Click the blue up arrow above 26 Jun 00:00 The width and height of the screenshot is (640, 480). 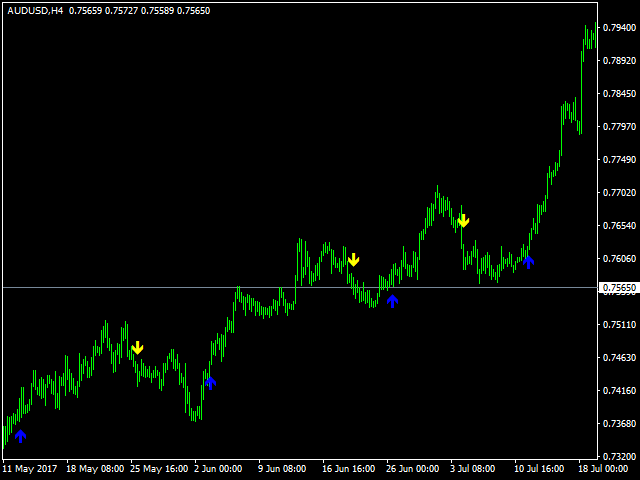[x=392, y=301]
